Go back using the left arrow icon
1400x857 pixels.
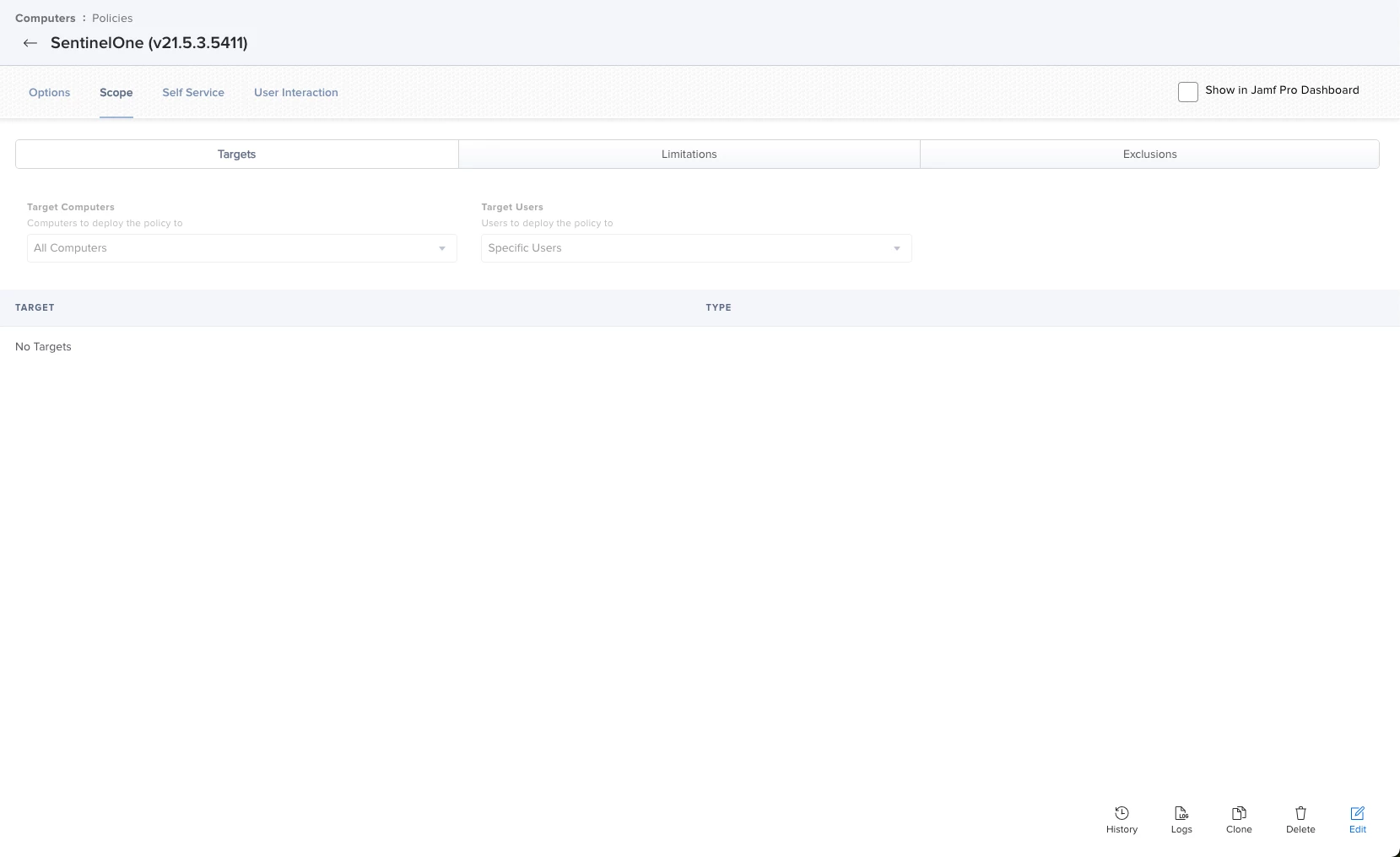[x=30, y=43]
